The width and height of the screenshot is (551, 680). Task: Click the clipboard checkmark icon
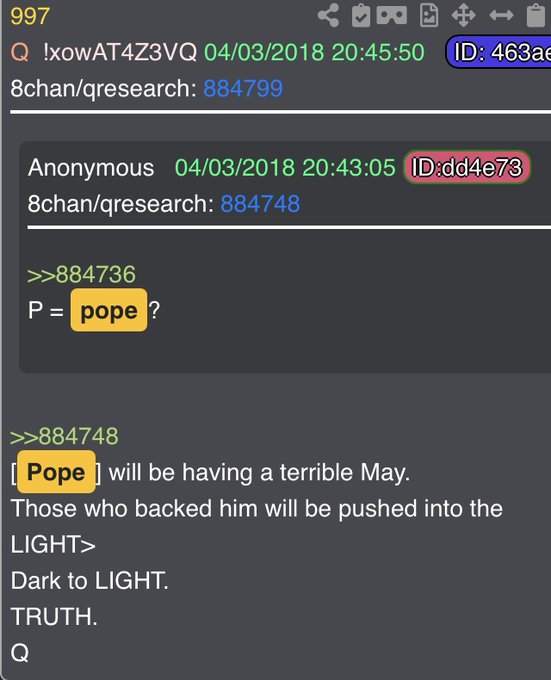[361, 16]
